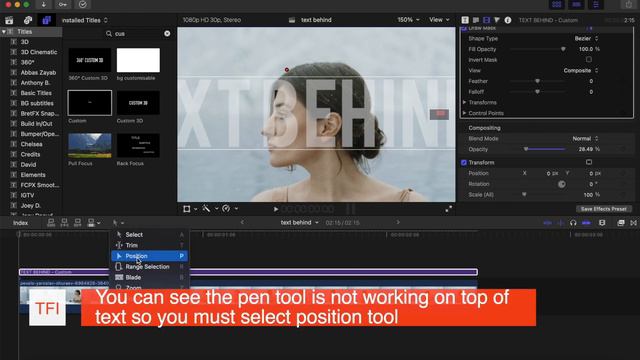Viewport: 640px width, 360px height.
Task: Click the Transform on-screen controls box icon
Action: 589,162
